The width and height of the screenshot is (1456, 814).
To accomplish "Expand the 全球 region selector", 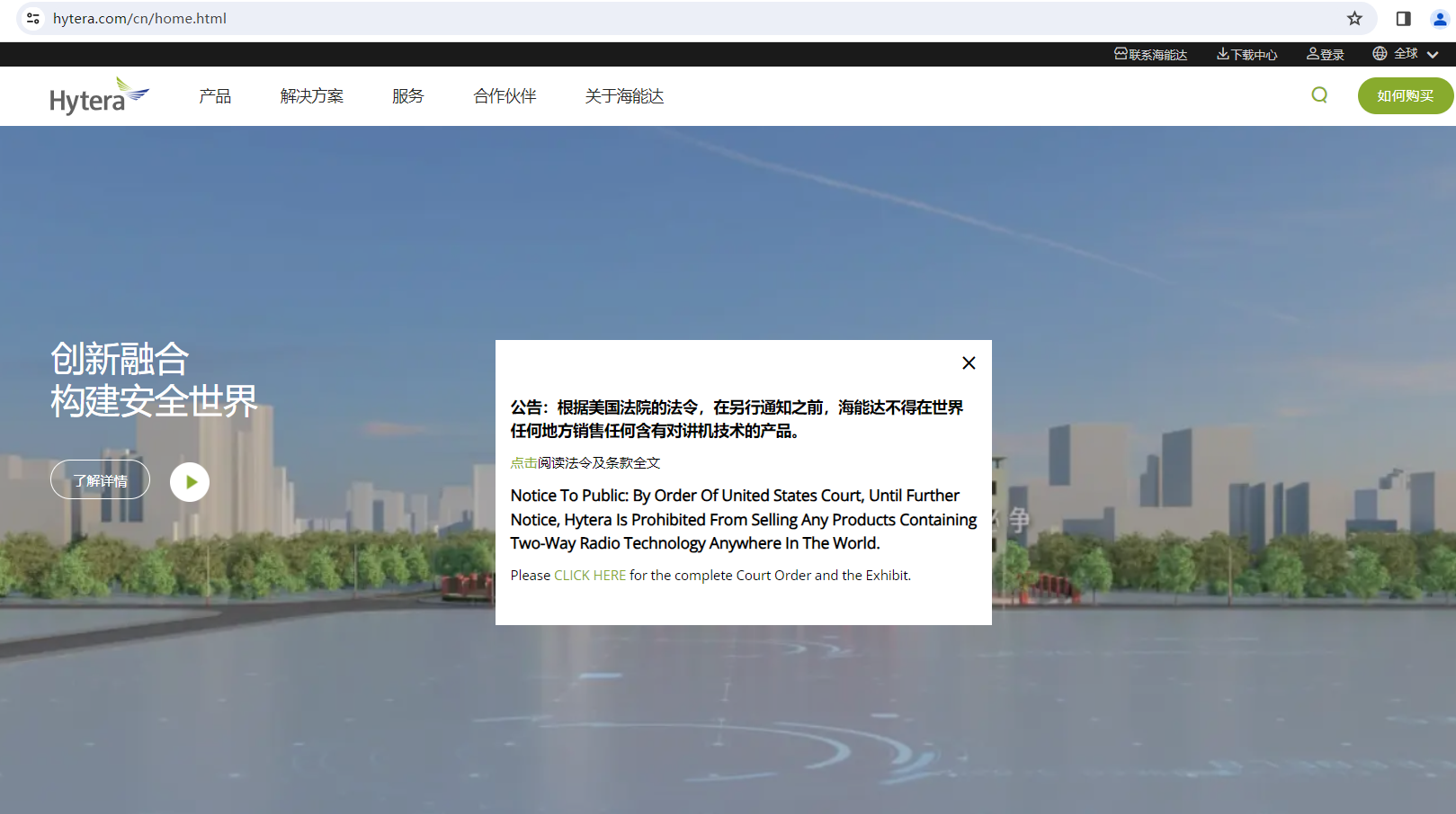I will [1407, 54].
